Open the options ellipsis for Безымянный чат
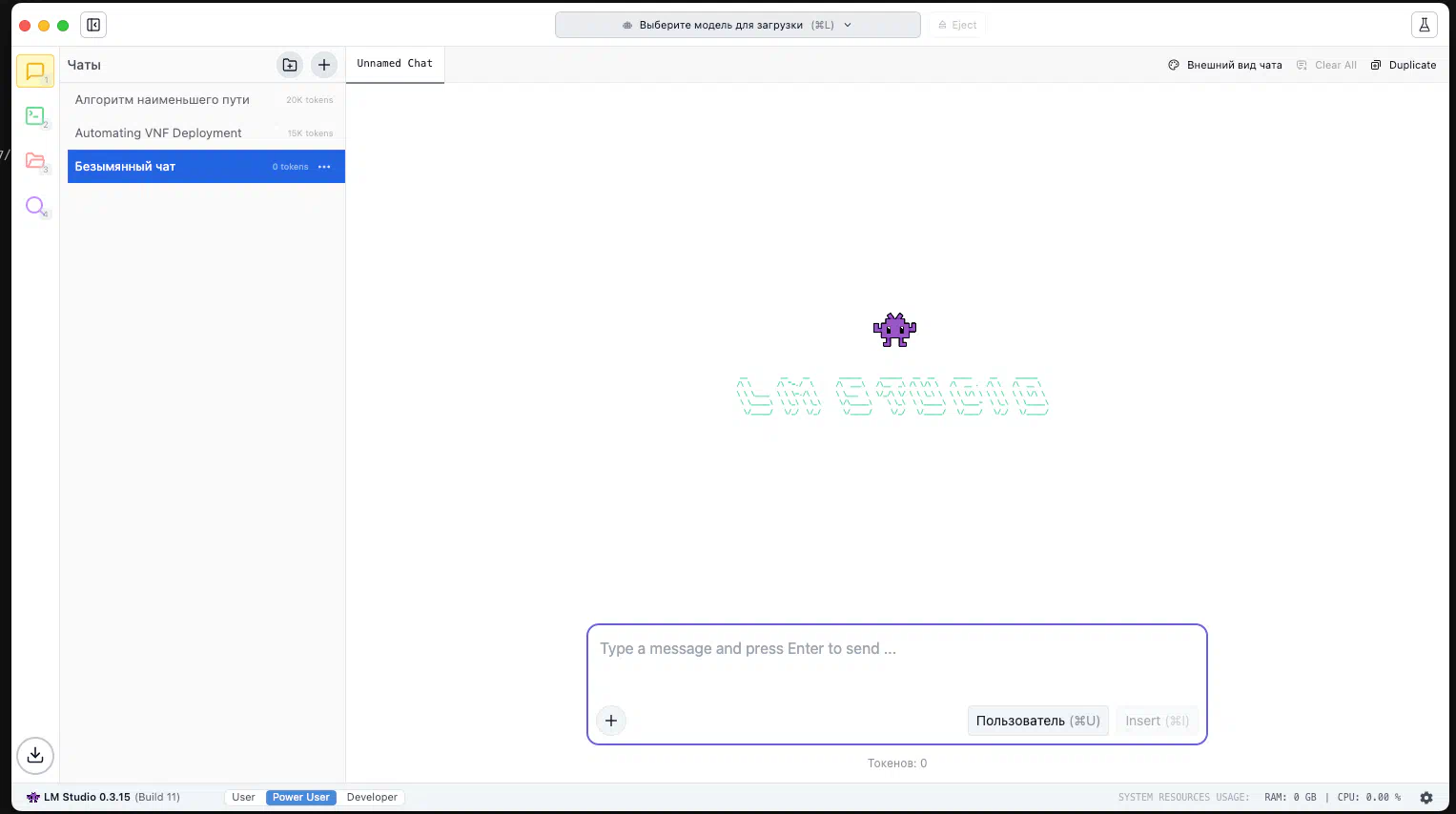 tap(324, 167)
